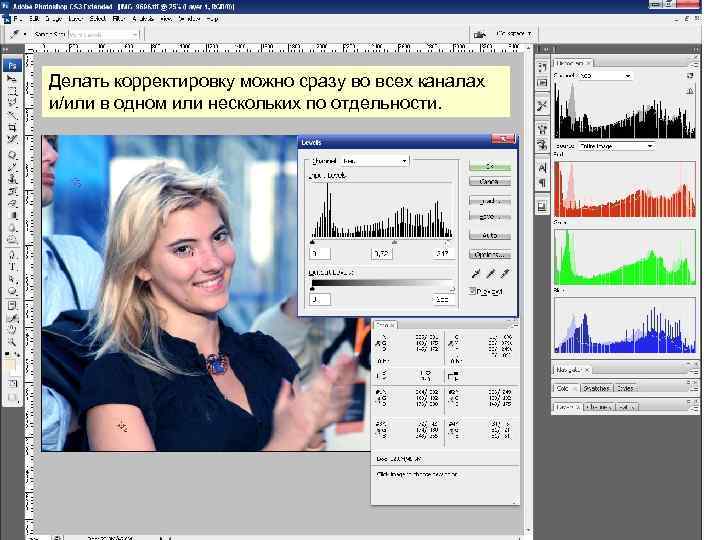Select the Gradient tool
This screenshot has width=720, height=540.
[x=12, y=215]
